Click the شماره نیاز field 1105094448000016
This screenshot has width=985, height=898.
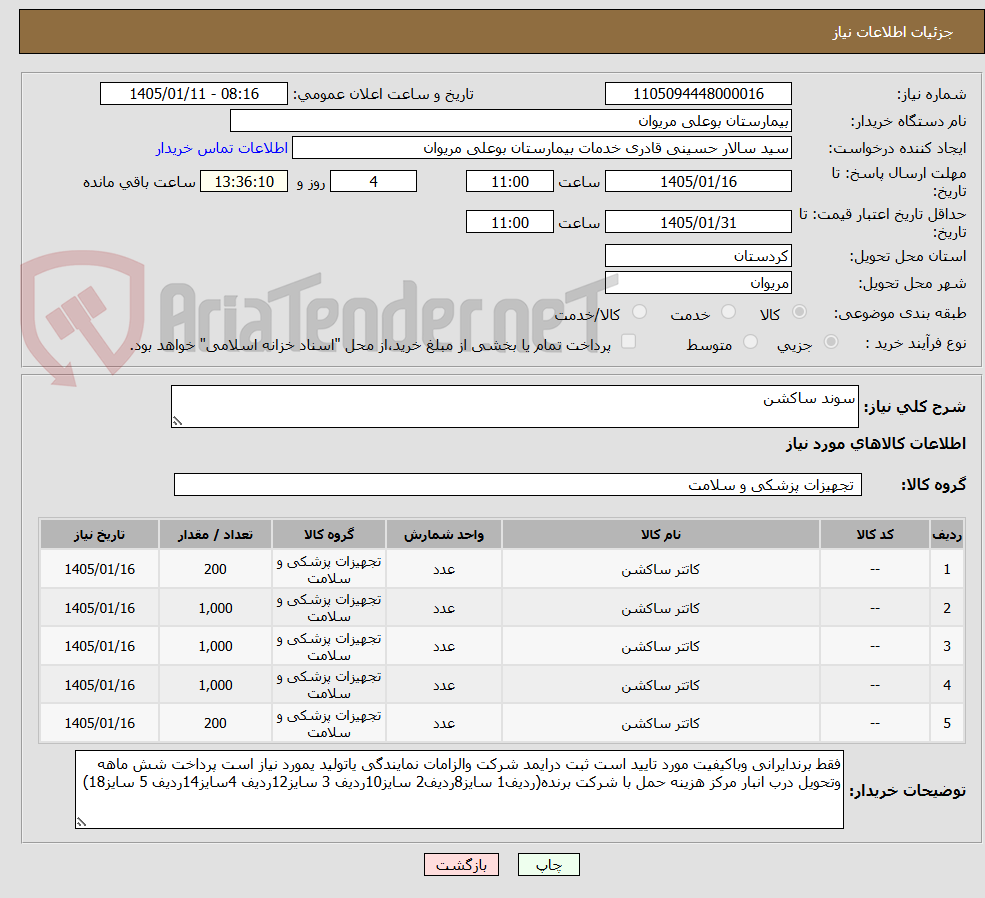[x=698, y=94]
